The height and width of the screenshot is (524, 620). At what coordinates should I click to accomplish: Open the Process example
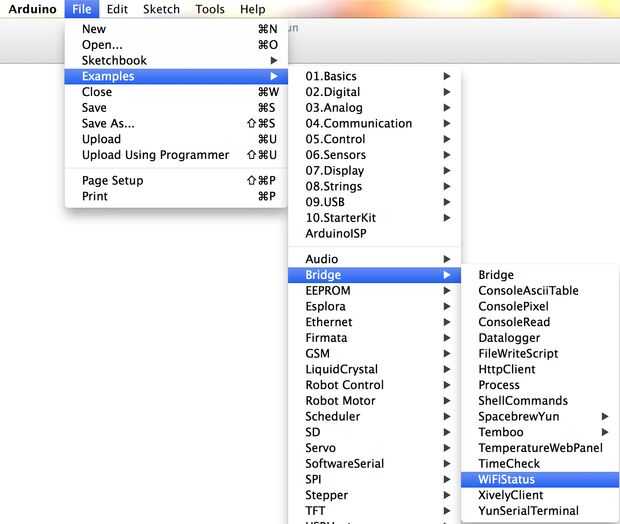point(540,385)
